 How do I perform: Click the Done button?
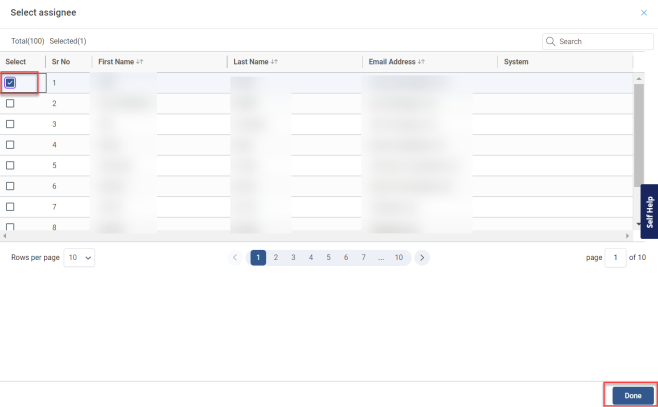pos(632,395)
